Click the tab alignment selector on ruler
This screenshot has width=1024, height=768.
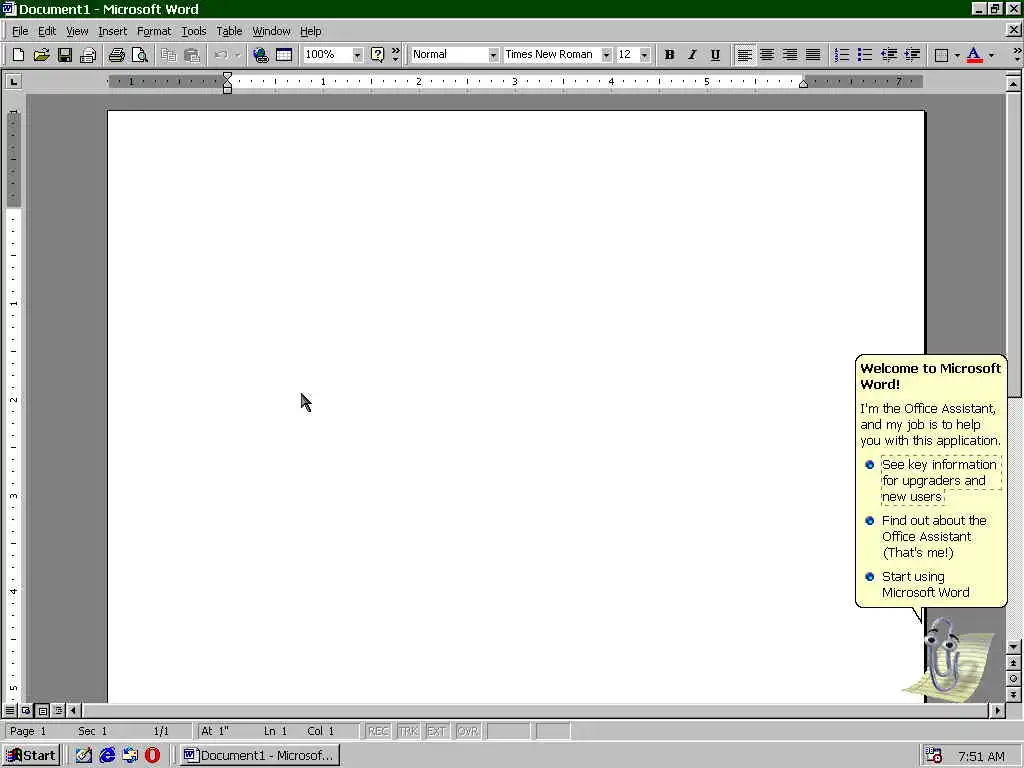(13, 82)
